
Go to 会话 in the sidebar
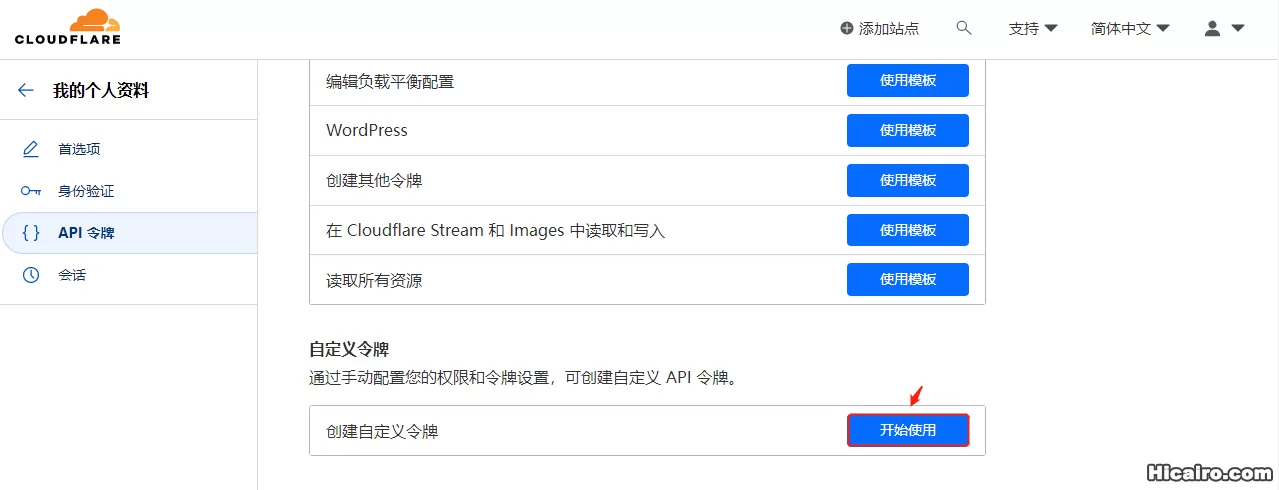click(72, 275)
